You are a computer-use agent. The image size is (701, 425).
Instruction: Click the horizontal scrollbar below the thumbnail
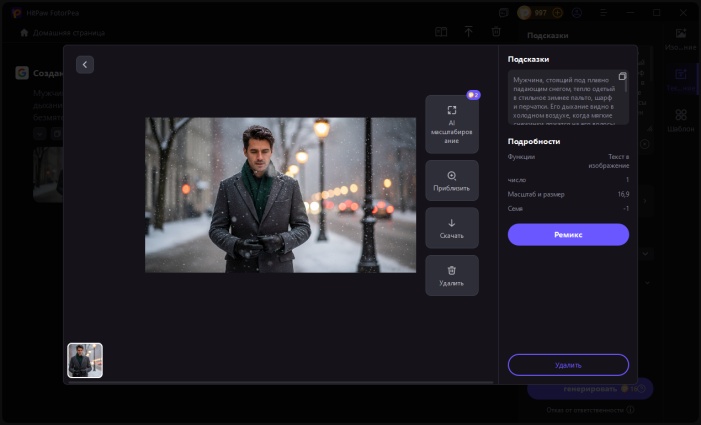click(280, 383)
